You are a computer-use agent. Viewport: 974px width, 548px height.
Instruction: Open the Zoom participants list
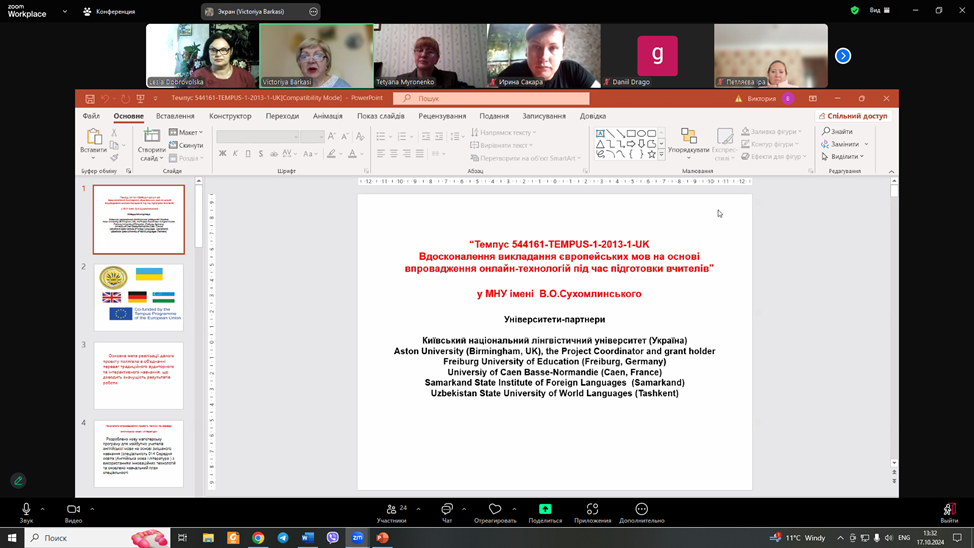[x=391, y=510]
